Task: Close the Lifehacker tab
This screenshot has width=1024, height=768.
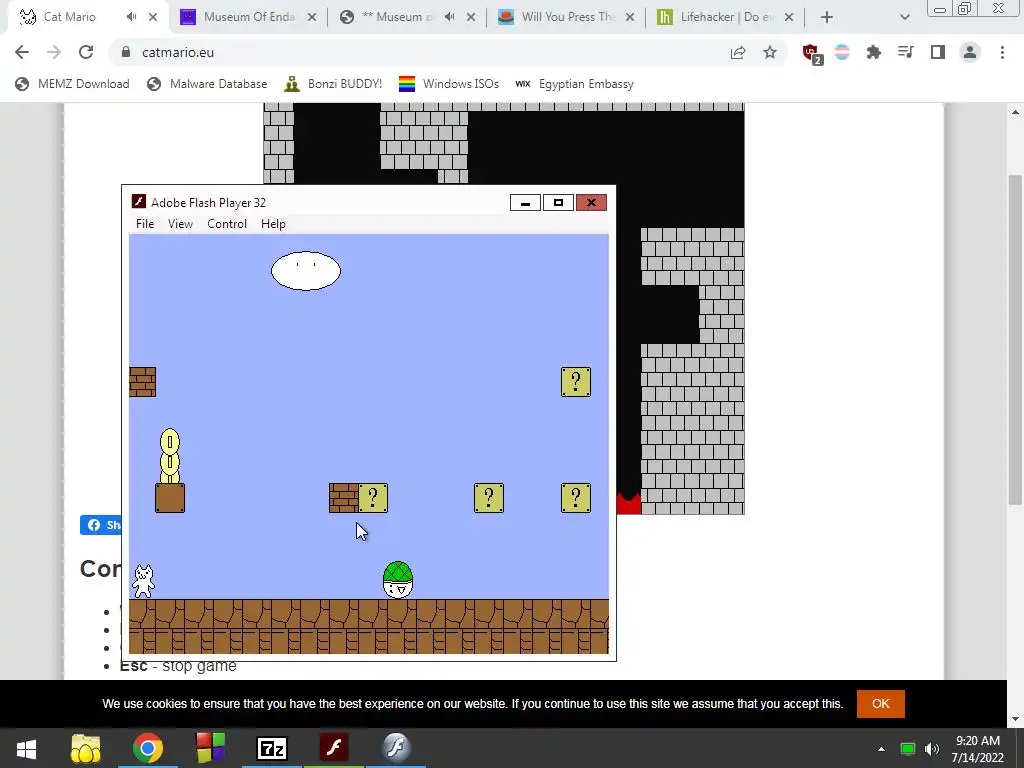Action: click(789, 17)
